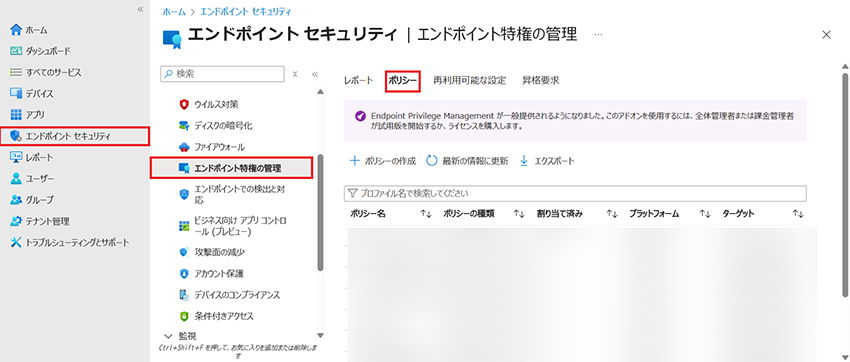Click ファイアウォール icon
The image size is (850, 362).
[184, 147]
